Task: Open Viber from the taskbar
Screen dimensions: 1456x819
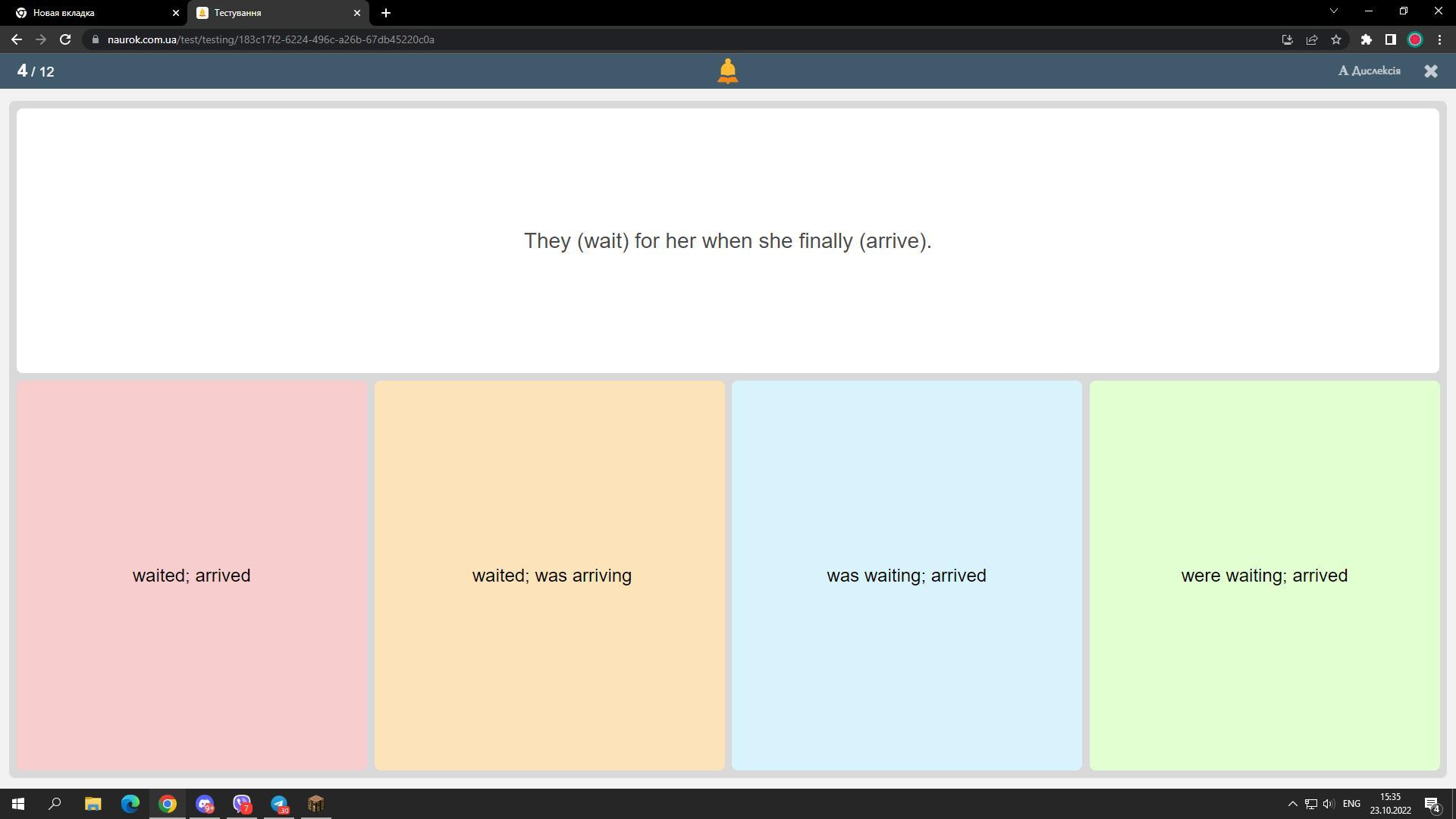Action: click(242, 804)
